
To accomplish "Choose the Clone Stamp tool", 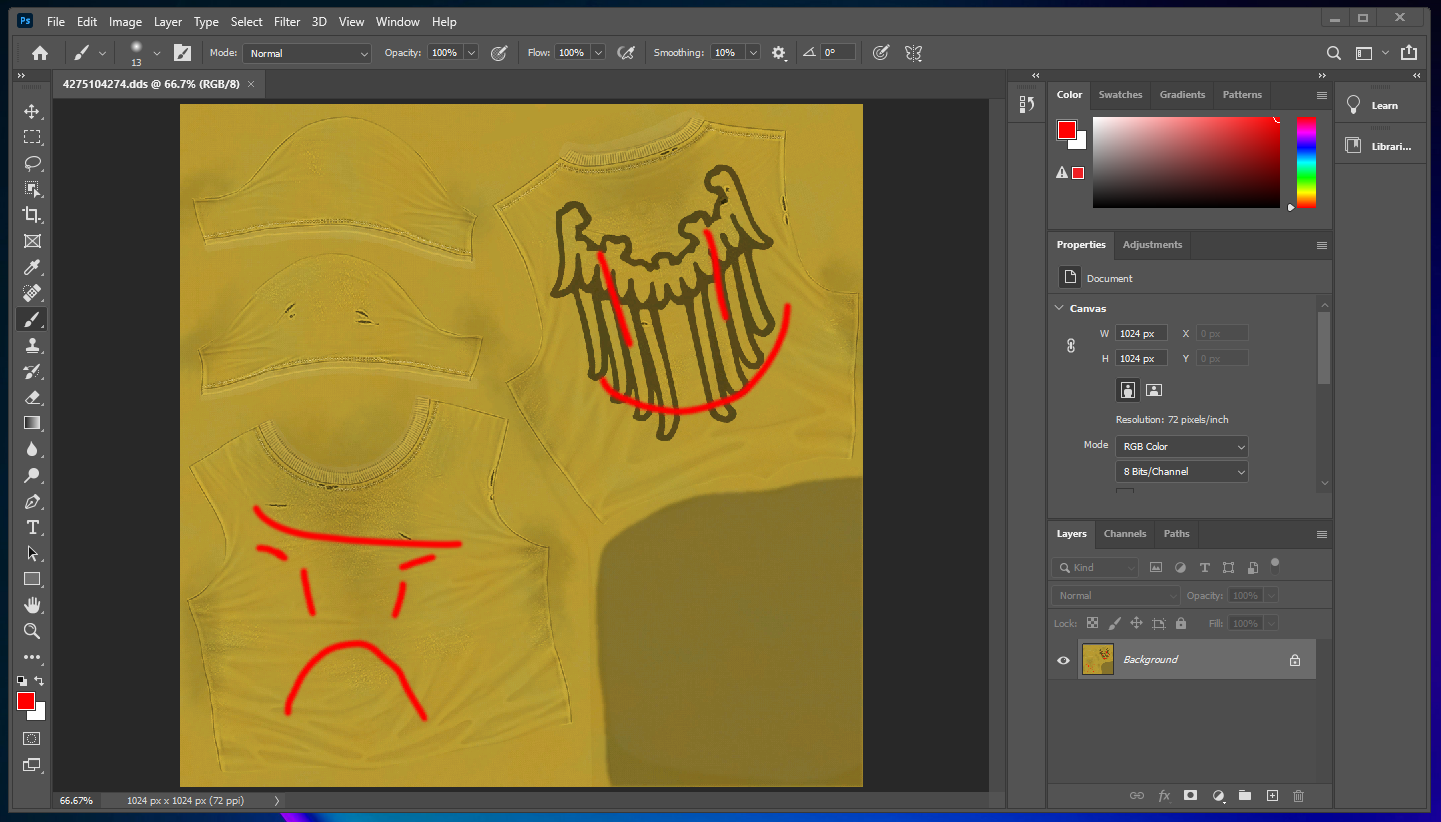I will click(x=32, y=346).
